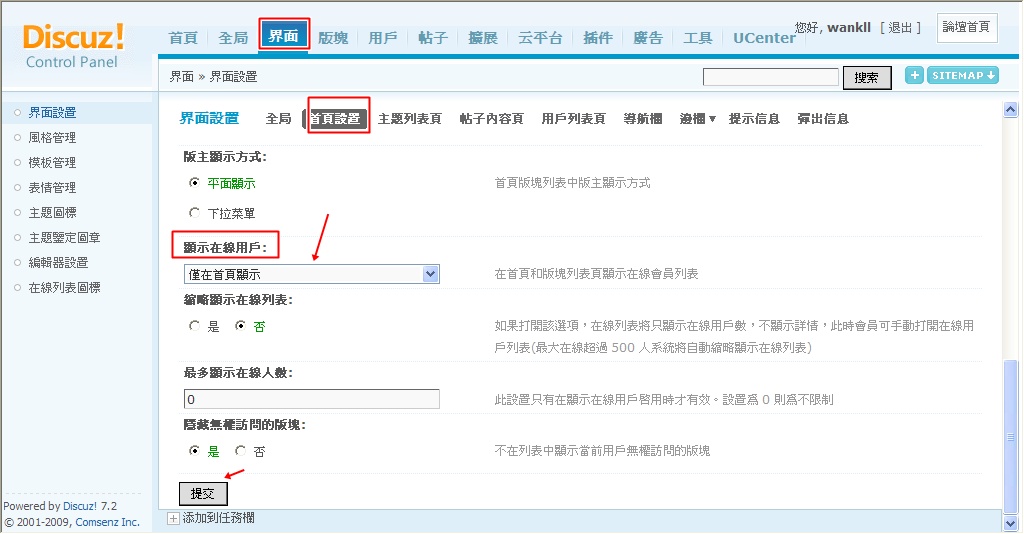This screenshot has height=534, width=1024.
Task: Switch to 主題列表頁 settings tab
Action: pyautogui.click(x=409, y=119)
